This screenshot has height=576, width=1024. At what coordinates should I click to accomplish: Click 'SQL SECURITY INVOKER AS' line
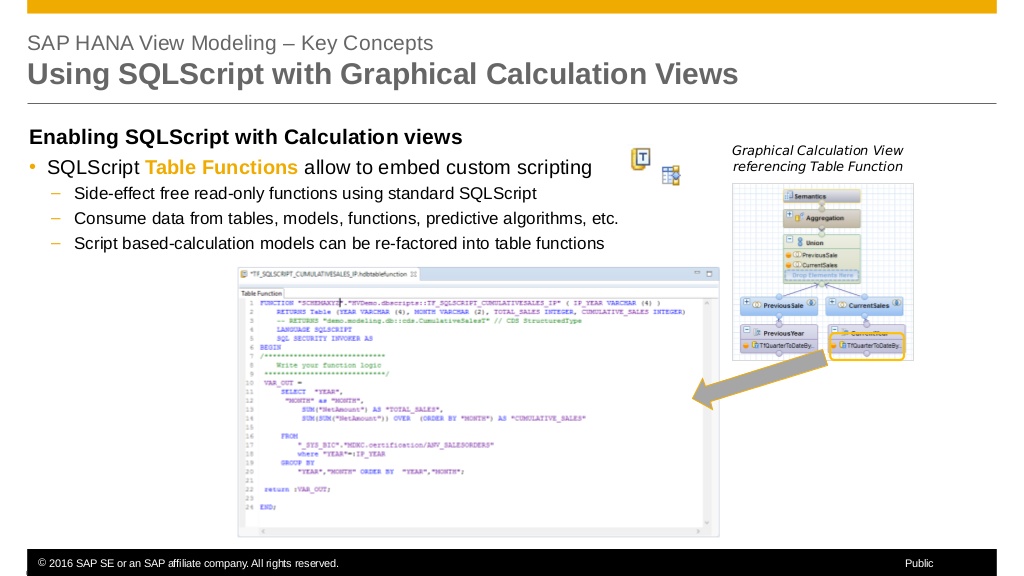324,338
